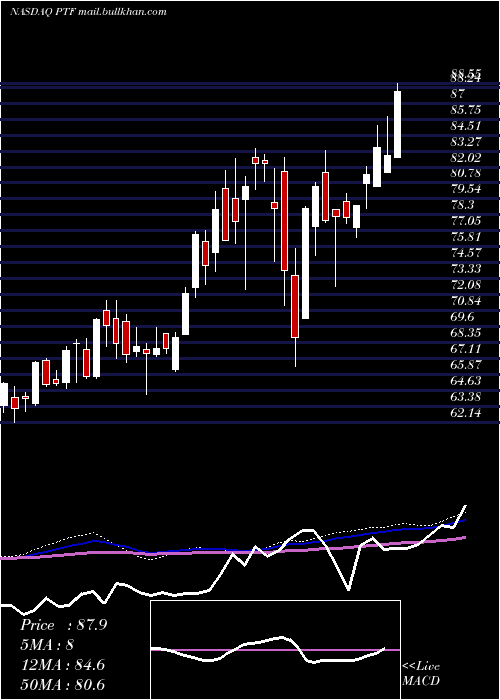The height and width of the screenshot is (700, 500).
Task: Click the 83.27 price level label
Action: pos(466,142)
